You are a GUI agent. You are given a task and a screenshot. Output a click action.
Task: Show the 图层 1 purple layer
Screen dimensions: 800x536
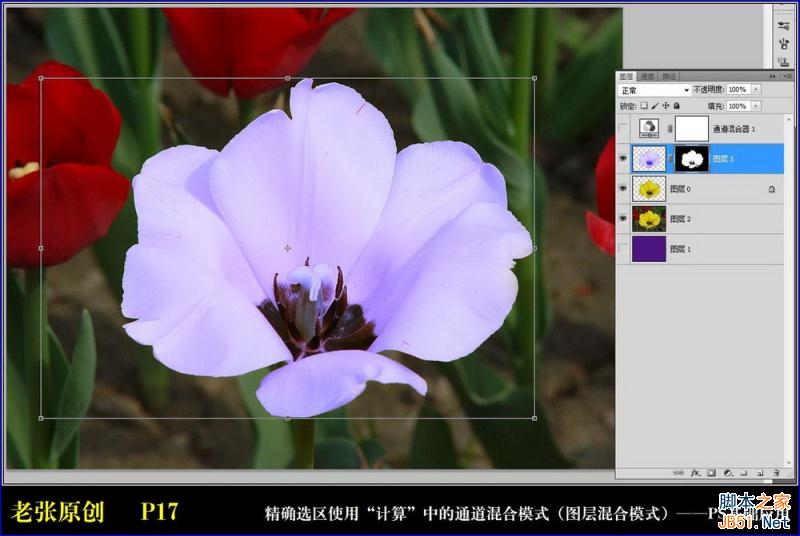click(623, 249)
